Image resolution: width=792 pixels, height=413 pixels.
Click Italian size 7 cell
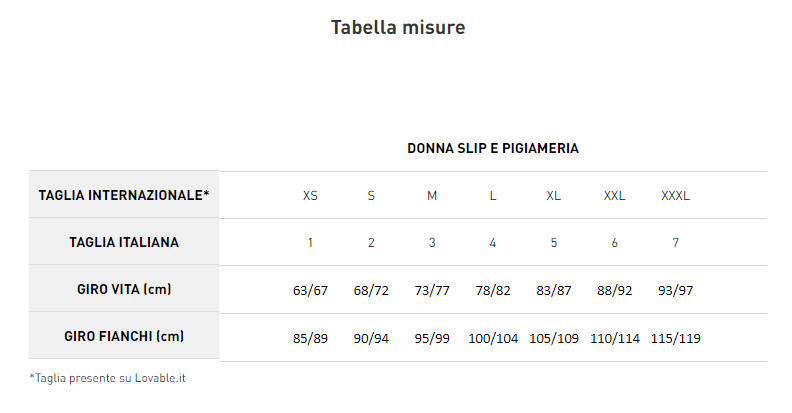tap(675, 243)
